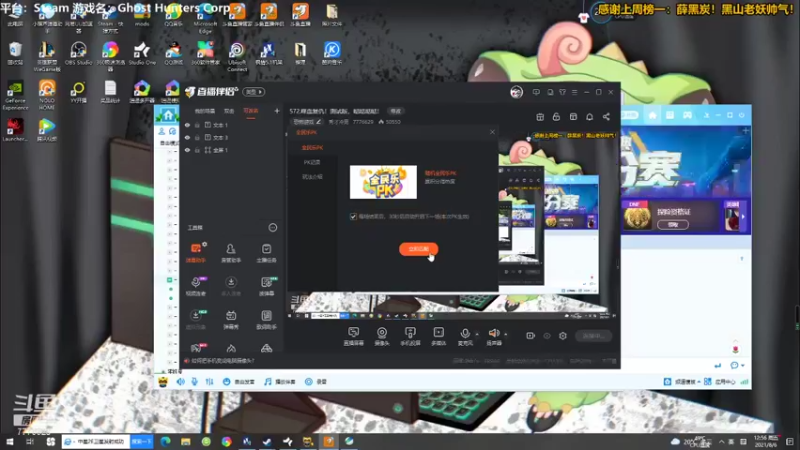800x450 pixels.
Task: Toggle the lock of 文本 3 source
Action: pyautogui.click(x=197, y=138)
